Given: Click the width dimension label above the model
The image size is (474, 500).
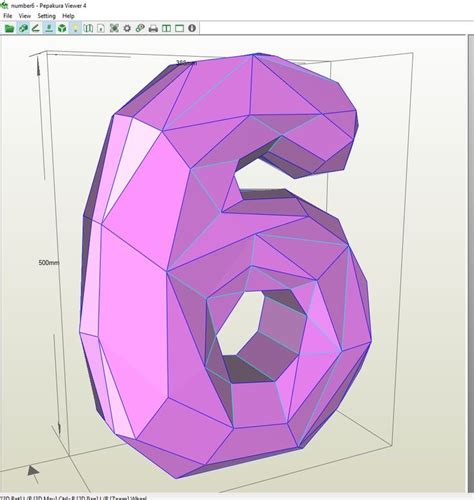Looking at the screenshot, I should point(186,62).
